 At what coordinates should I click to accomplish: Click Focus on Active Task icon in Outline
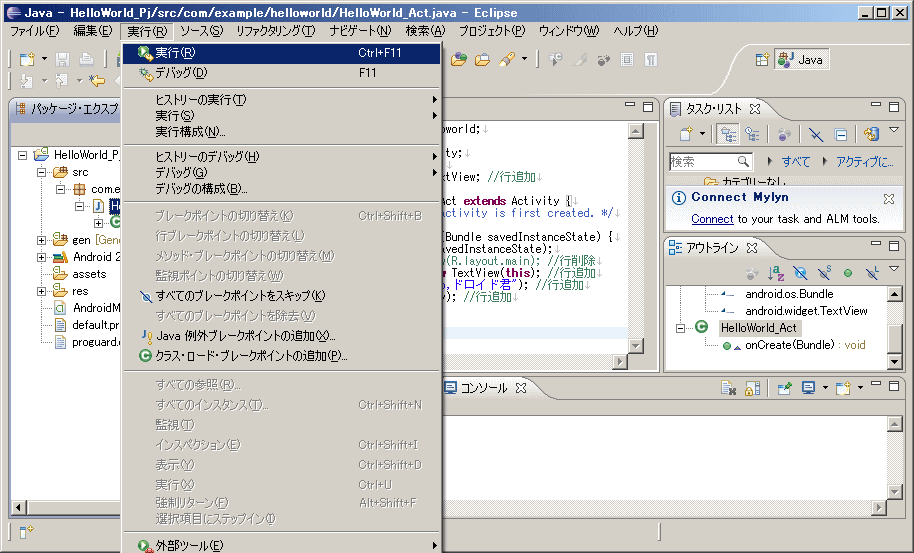[x=752, y=273]
